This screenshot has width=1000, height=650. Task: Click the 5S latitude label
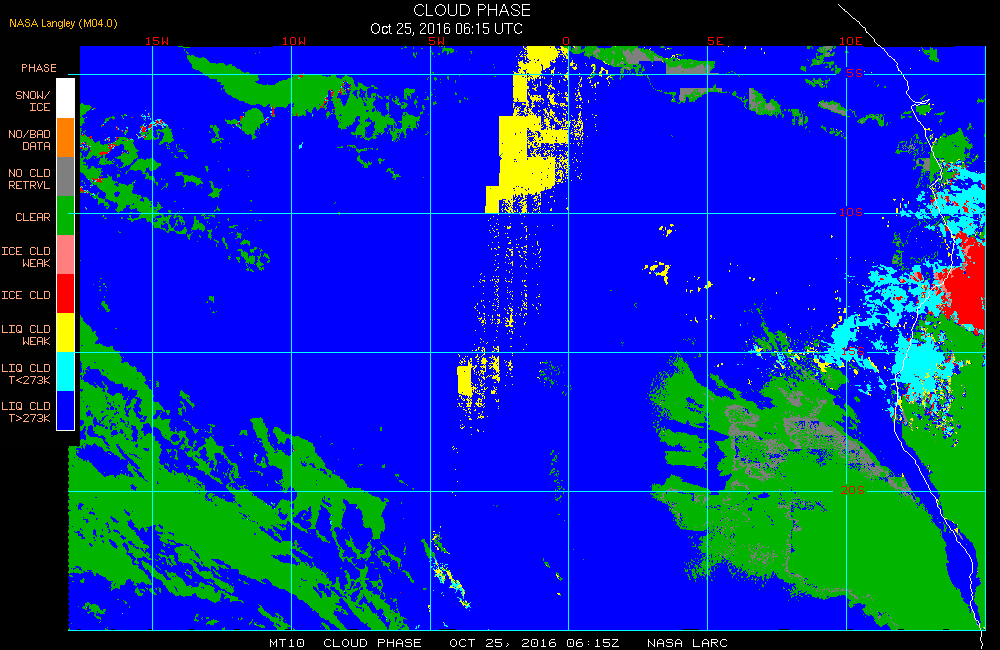pos(855,73)
